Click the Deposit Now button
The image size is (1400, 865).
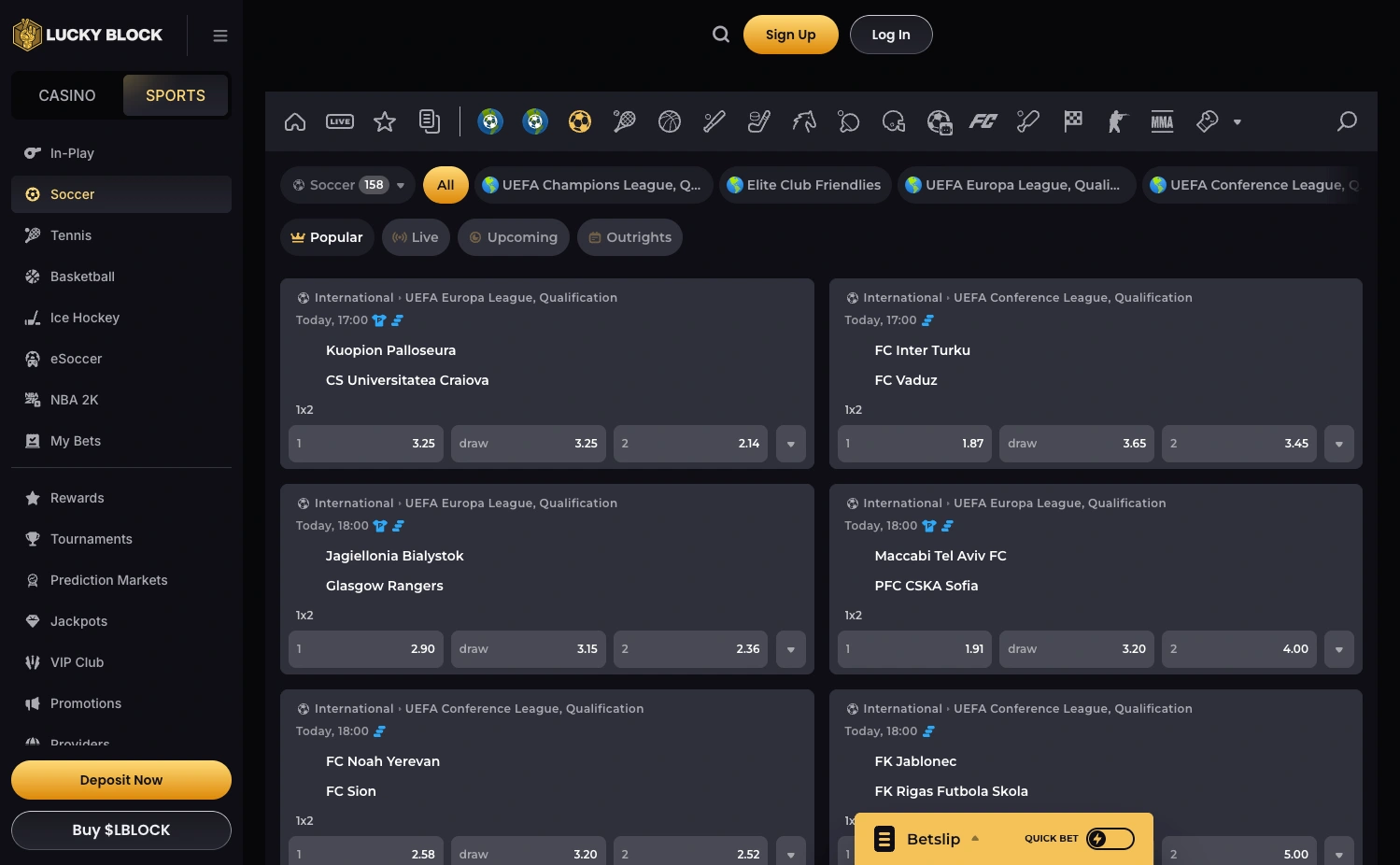121,780
